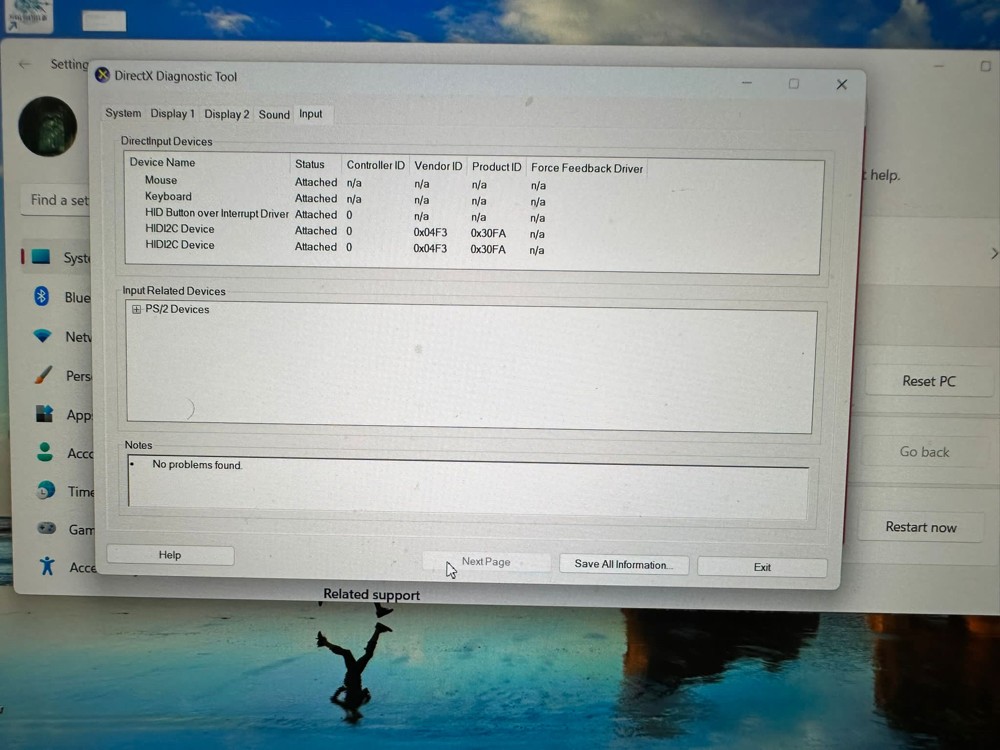The width and height of the screenshot is (1000, 750).
Task: Click the Next Page button
Action: coord(486,562)
